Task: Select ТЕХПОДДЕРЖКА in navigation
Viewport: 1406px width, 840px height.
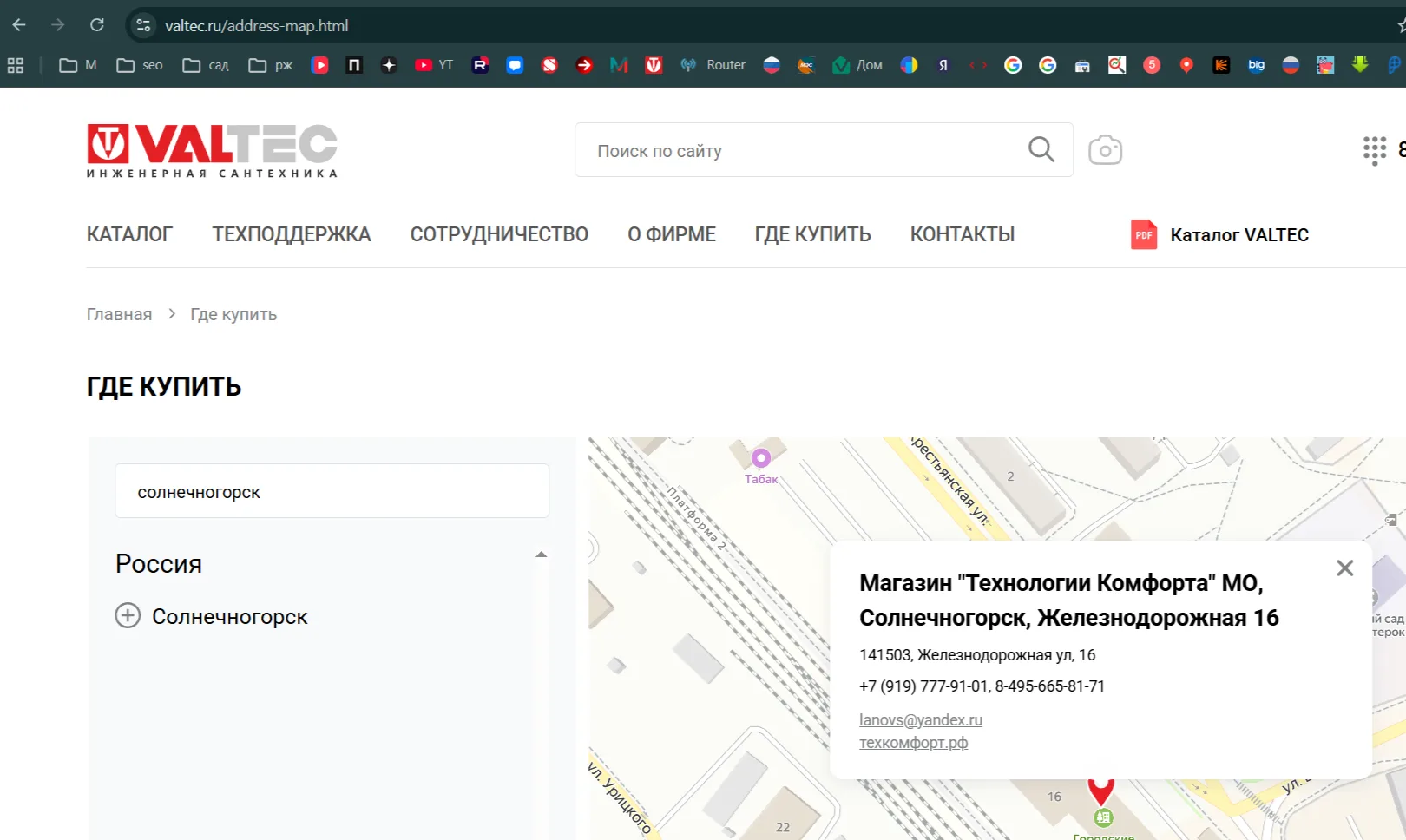Action: (x=292, y=234)
